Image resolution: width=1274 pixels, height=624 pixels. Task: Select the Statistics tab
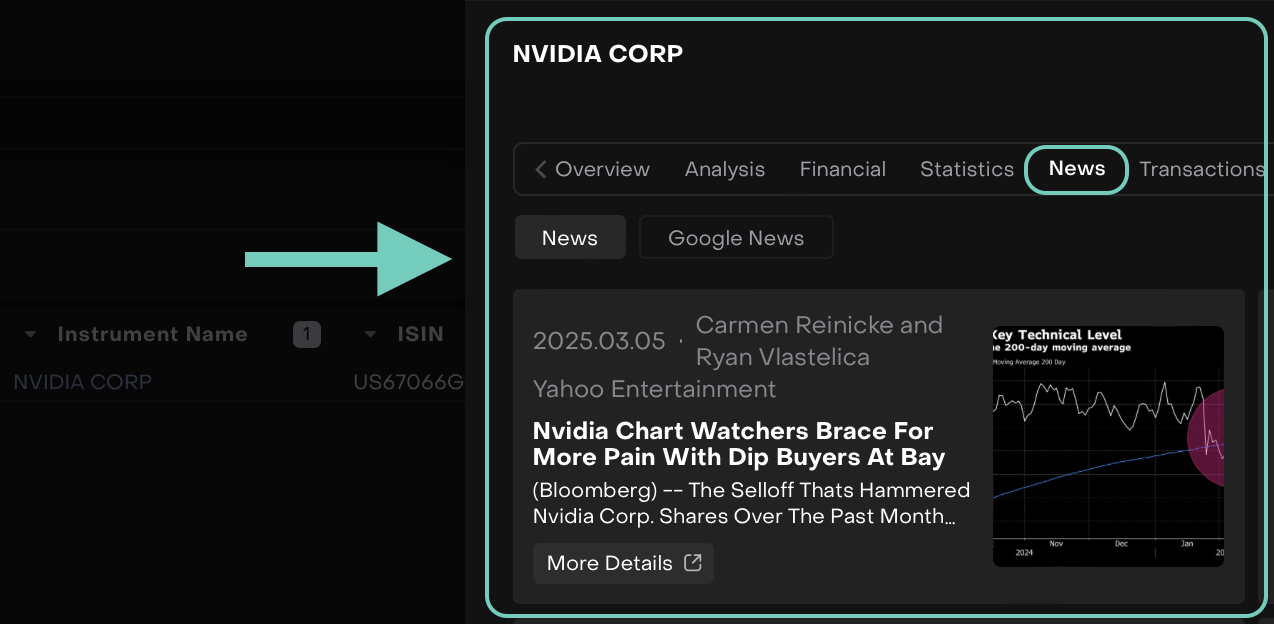[966, 169]
